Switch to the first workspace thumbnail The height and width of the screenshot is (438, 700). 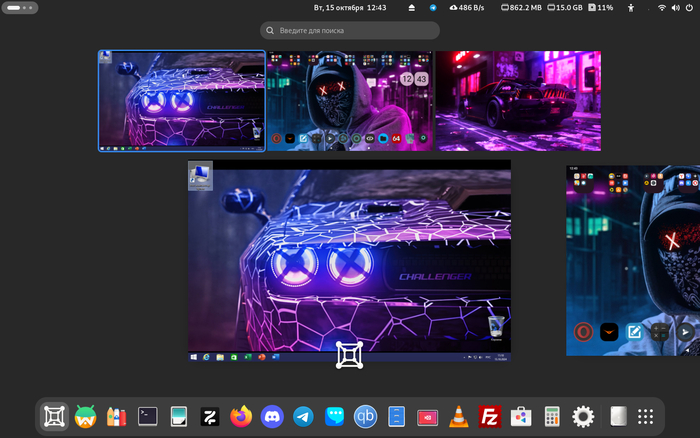click(182, 101)
